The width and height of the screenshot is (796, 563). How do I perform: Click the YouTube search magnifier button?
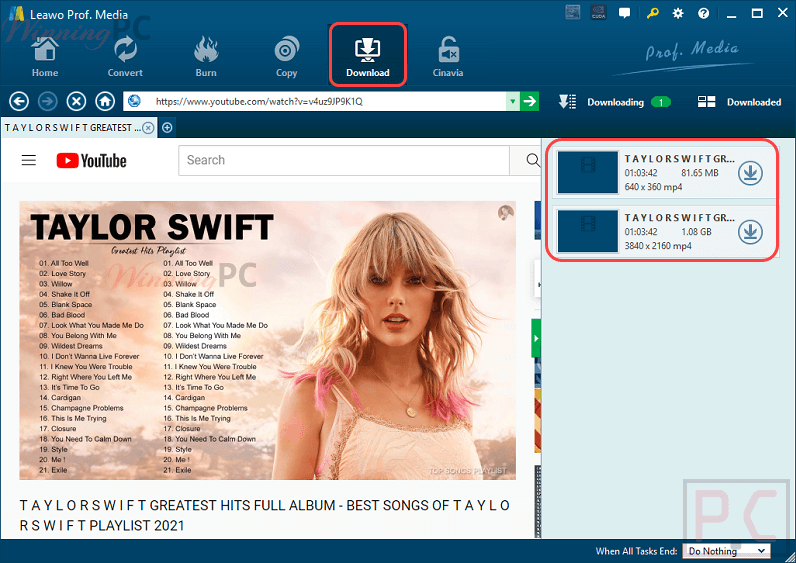click(x=533, y=160)
